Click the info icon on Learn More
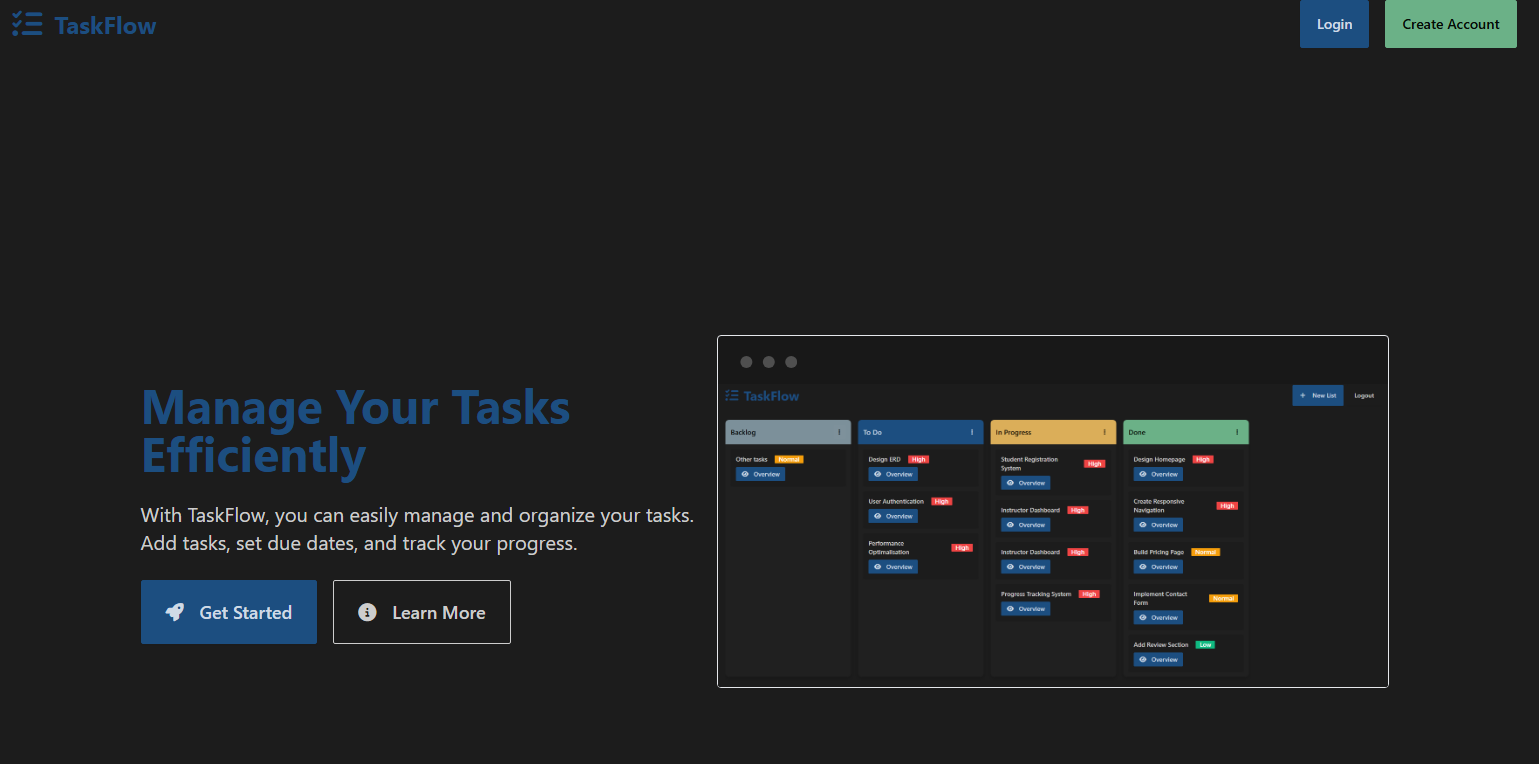1539x764 pixels. (367, 612)
